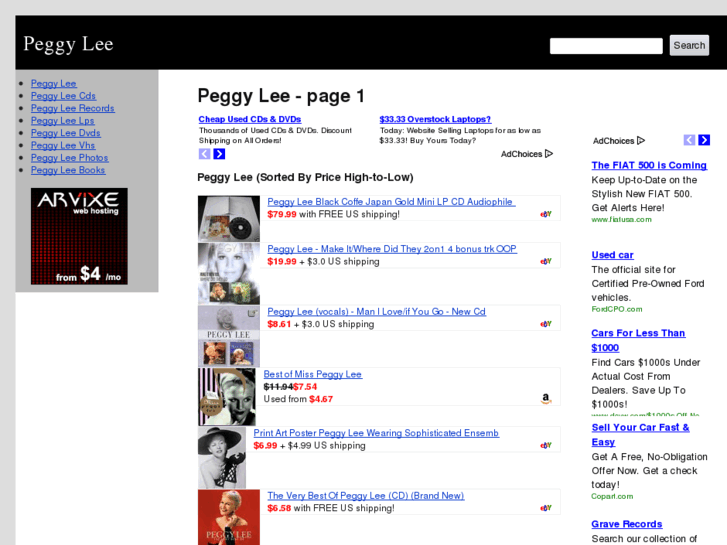Image resolution: width=727 pixels, height=545 pixels.
Task: Click Sorted By Price High-to-Low heading
Action: click(305, 177)
